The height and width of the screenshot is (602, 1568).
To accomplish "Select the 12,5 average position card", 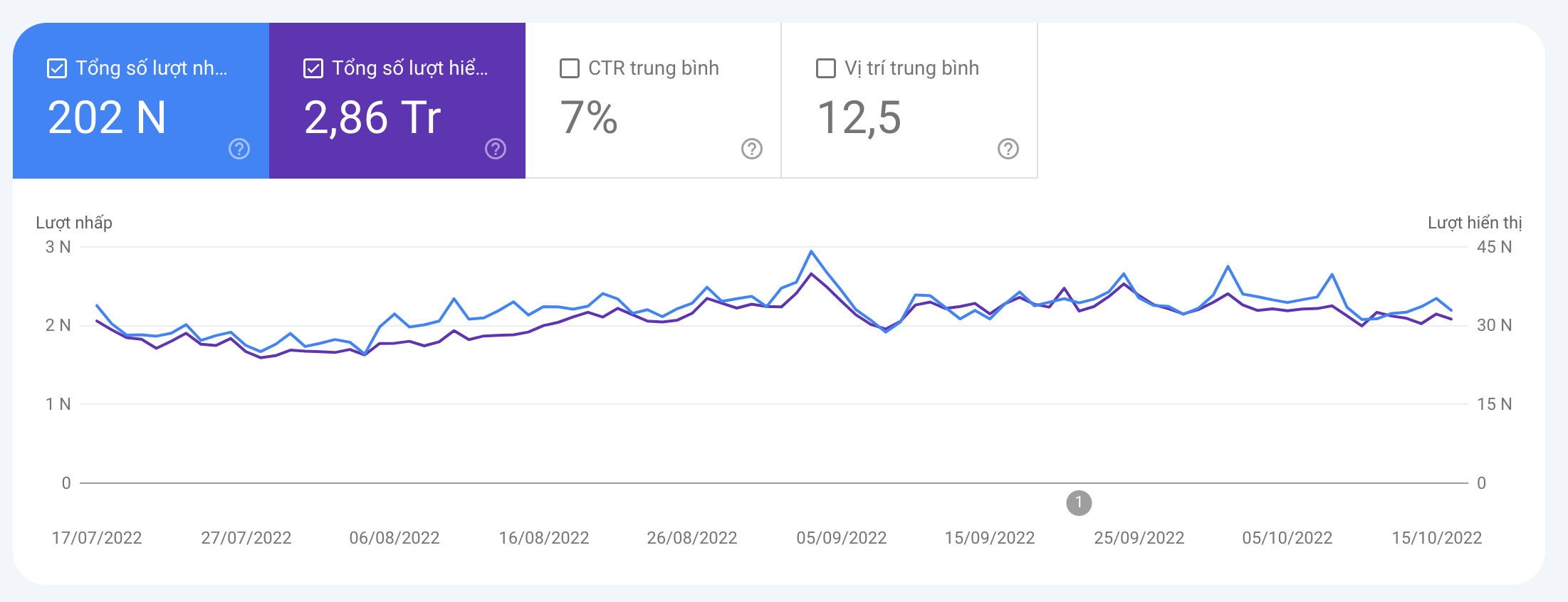I will pos(910,100).
